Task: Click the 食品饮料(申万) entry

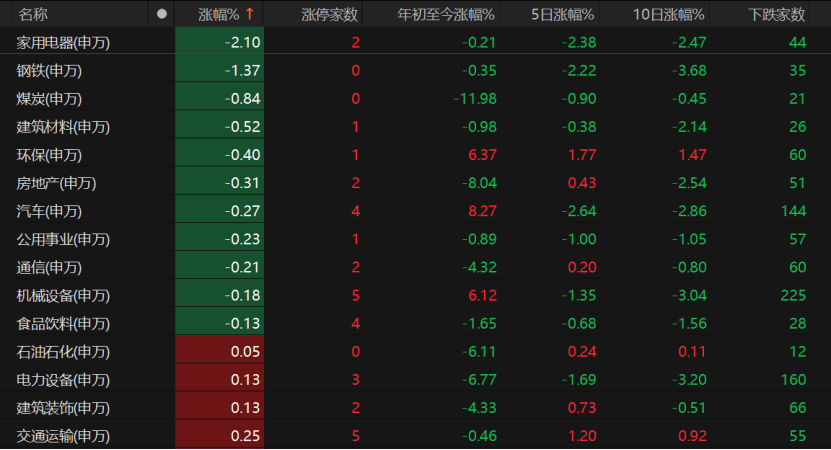Action: coord(63,324)
